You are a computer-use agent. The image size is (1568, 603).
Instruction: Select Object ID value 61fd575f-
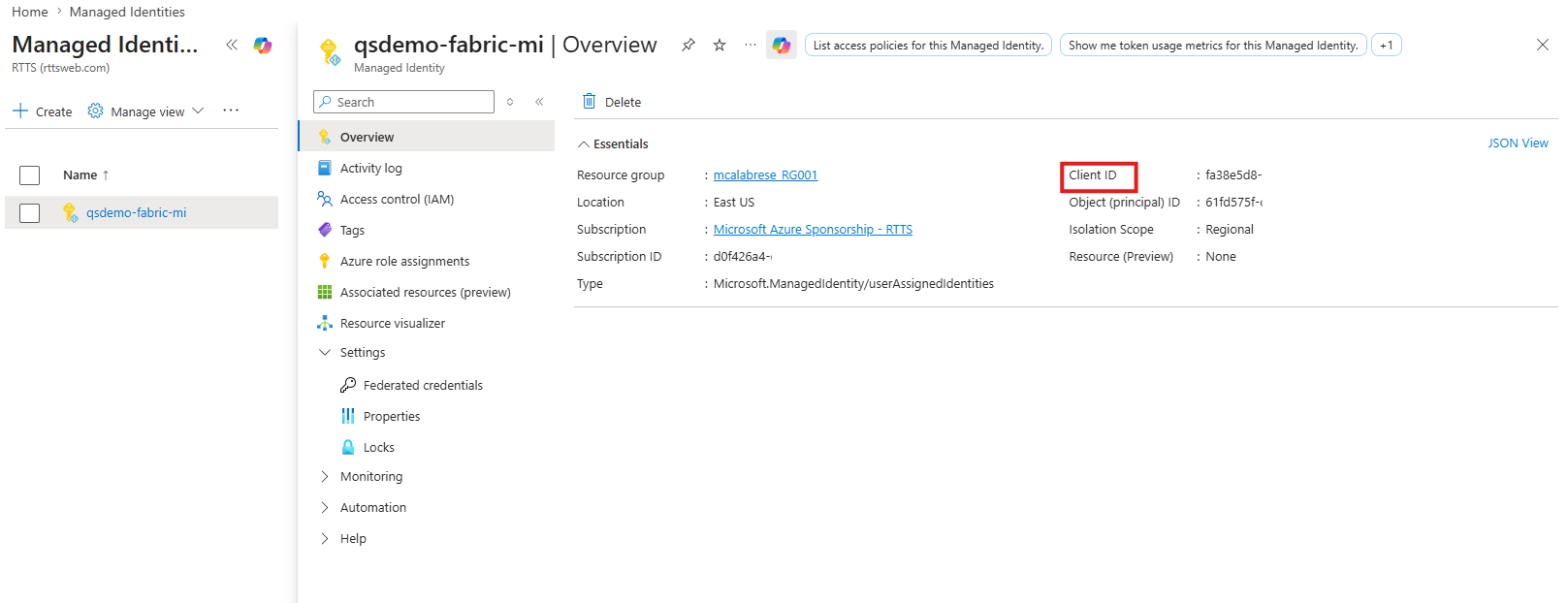click(1233, 203)
